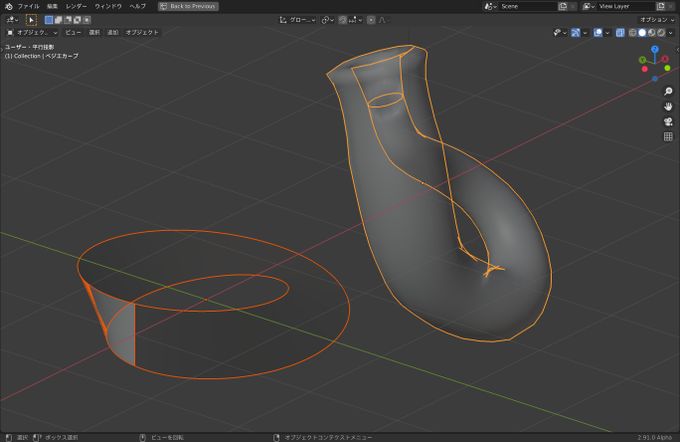Open the gizmo settings dropdown arrow
Image resolution: width=680 pixels, height=442 pixels.
(585, 33)
